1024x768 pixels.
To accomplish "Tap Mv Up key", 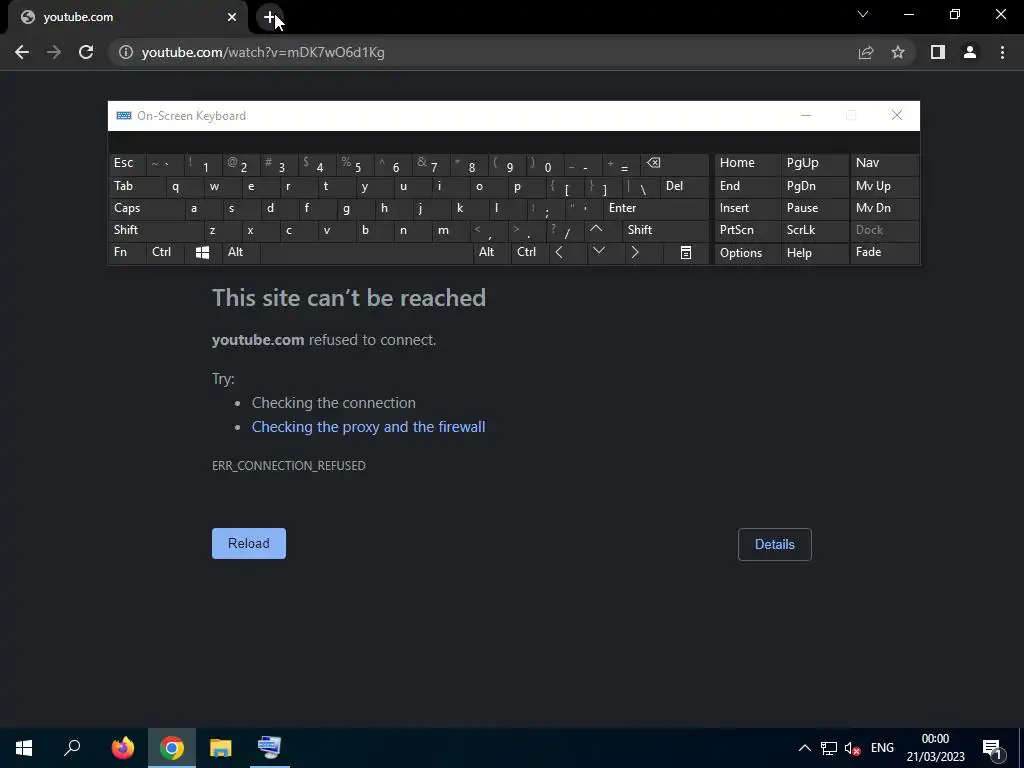I will tap(884, 186).
